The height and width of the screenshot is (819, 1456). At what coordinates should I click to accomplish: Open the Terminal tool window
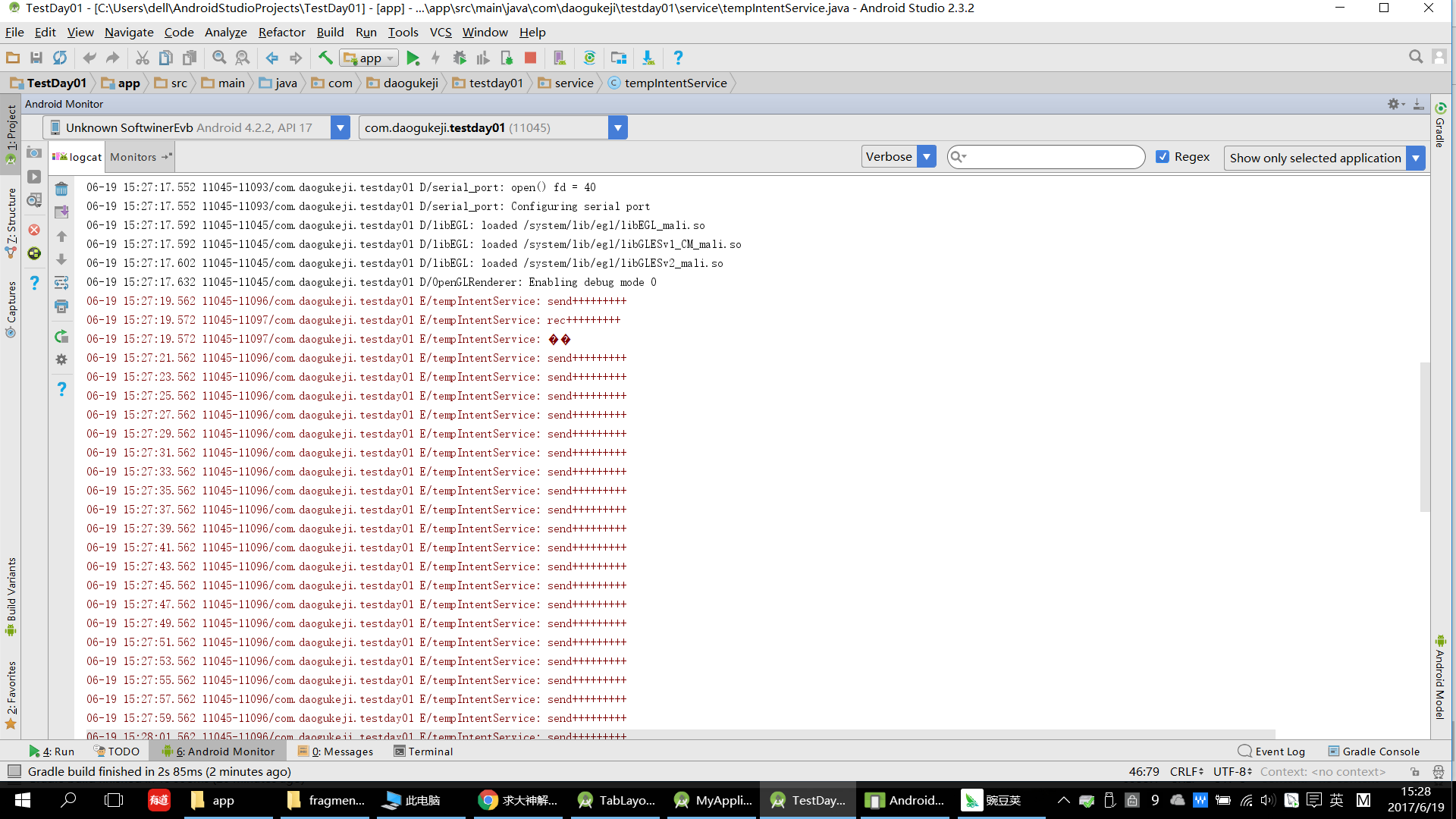(x=423, y=752)
